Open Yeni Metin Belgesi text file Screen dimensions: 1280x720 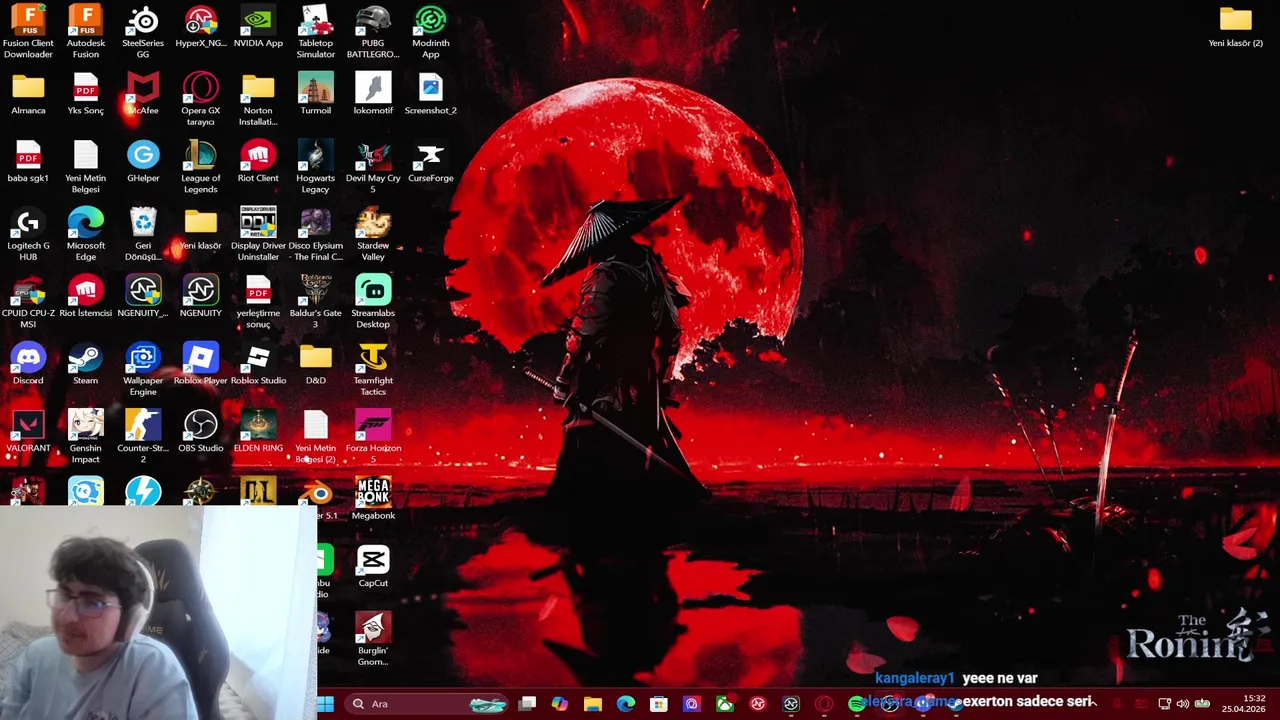[85, 166]
